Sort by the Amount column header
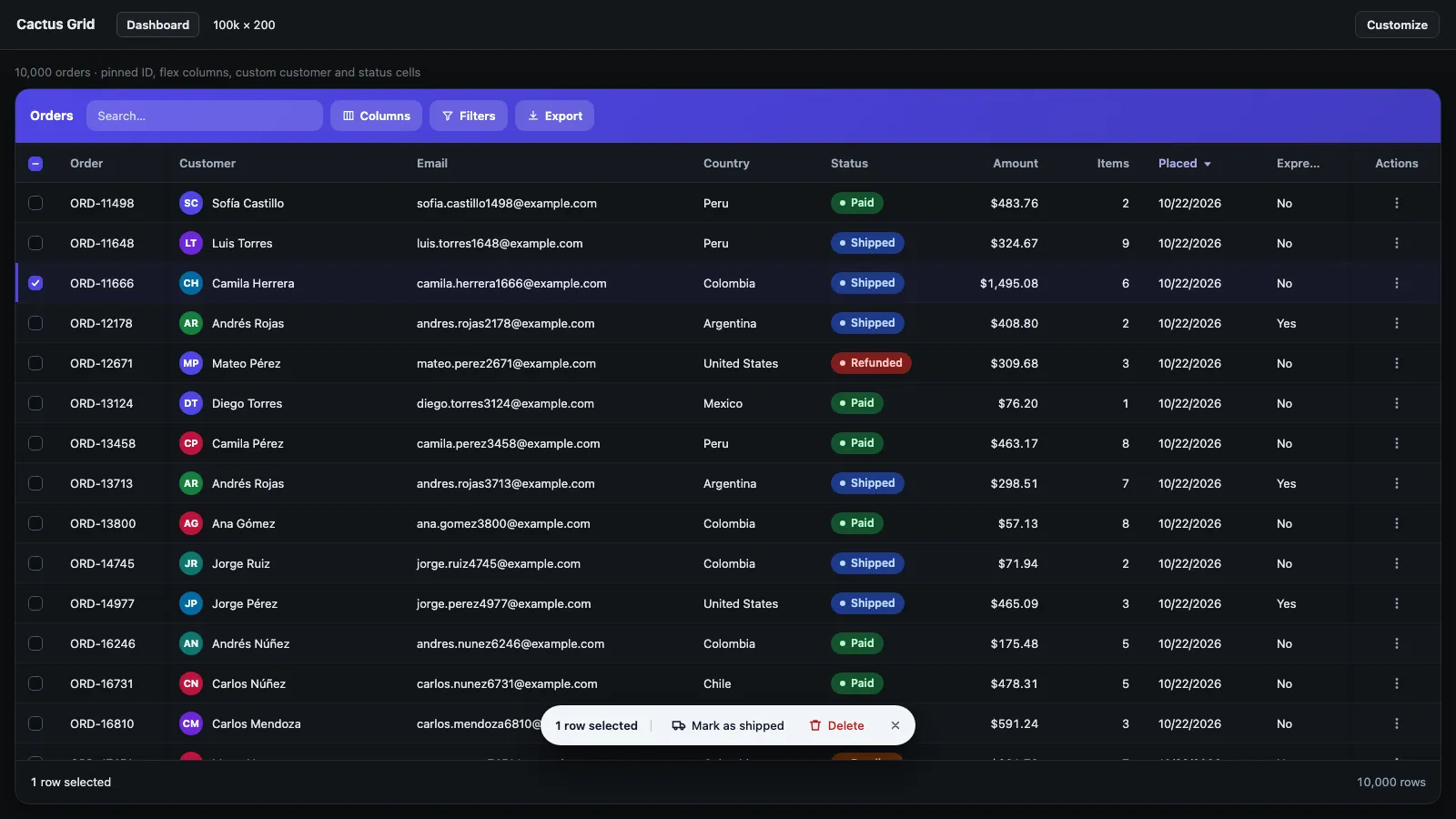This screenshot has width=1456, height=819. click(1016, 164)
